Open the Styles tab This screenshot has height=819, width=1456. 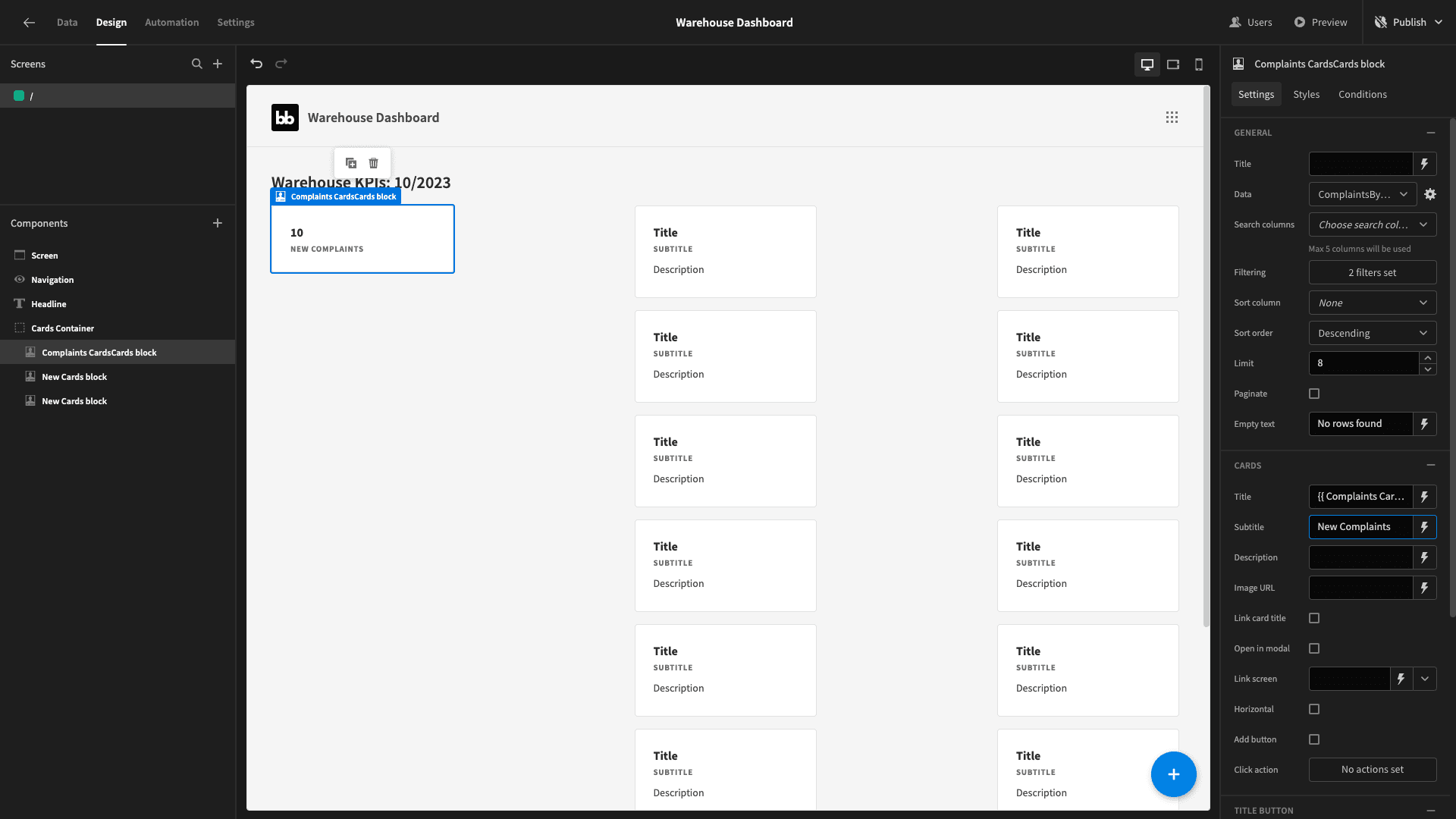(x=1307, y=95)
